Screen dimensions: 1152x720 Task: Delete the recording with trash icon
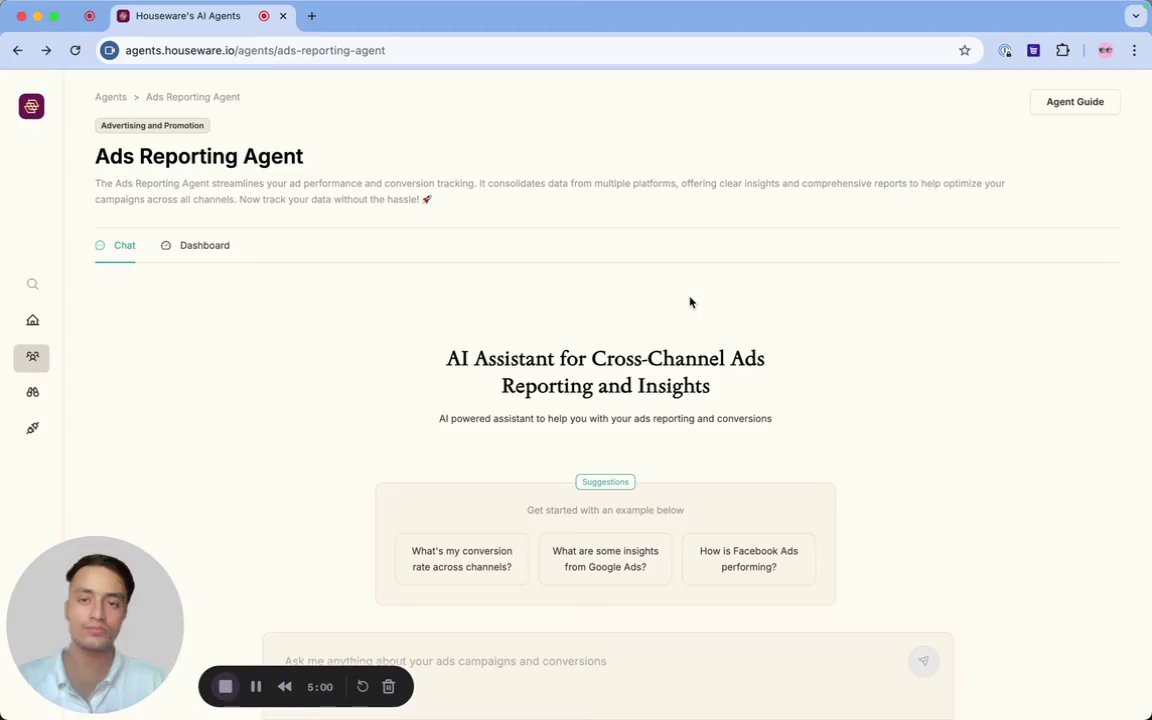point(389,687)
